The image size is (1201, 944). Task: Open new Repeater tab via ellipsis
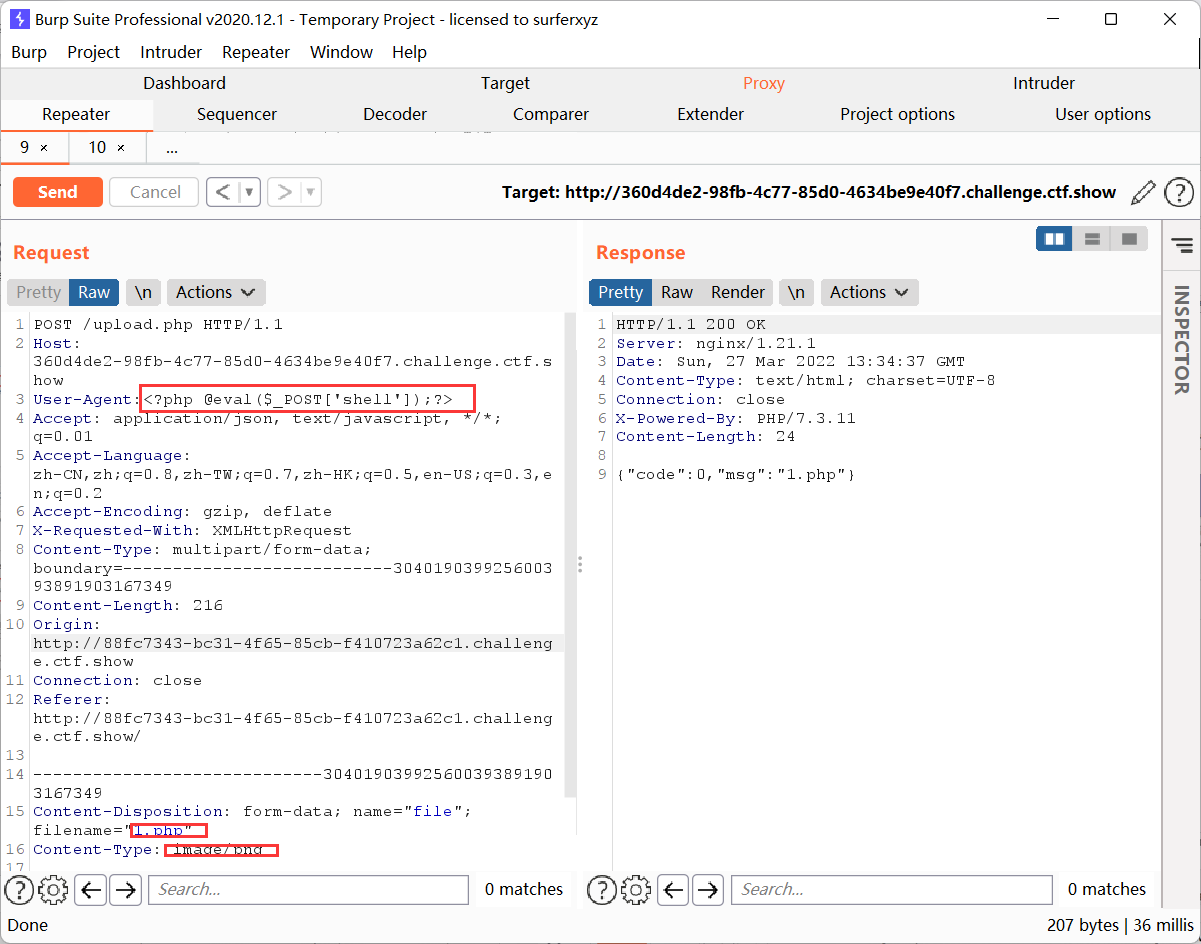pyautogui.click(x=172, y=148)
